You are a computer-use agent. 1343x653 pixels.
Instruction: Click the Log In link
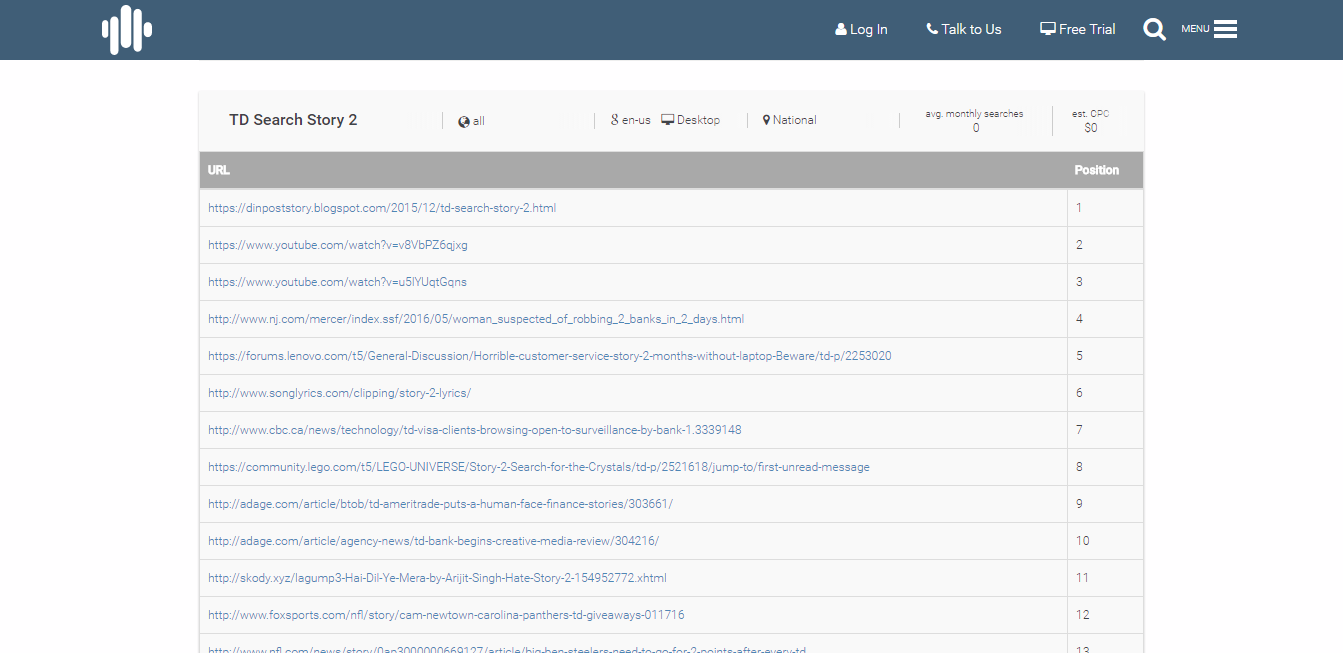click(861, 29)
